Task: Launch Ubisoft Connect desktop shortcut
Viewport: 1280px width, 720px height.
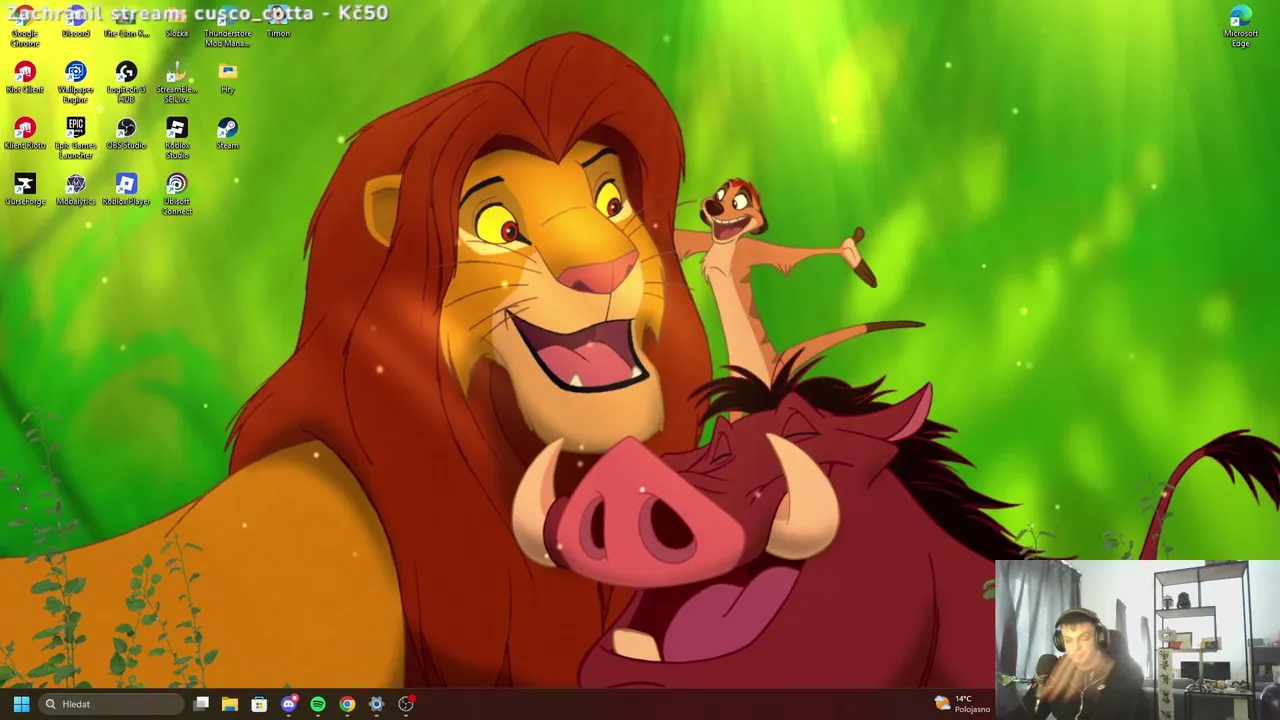Action: pos(177,194)
